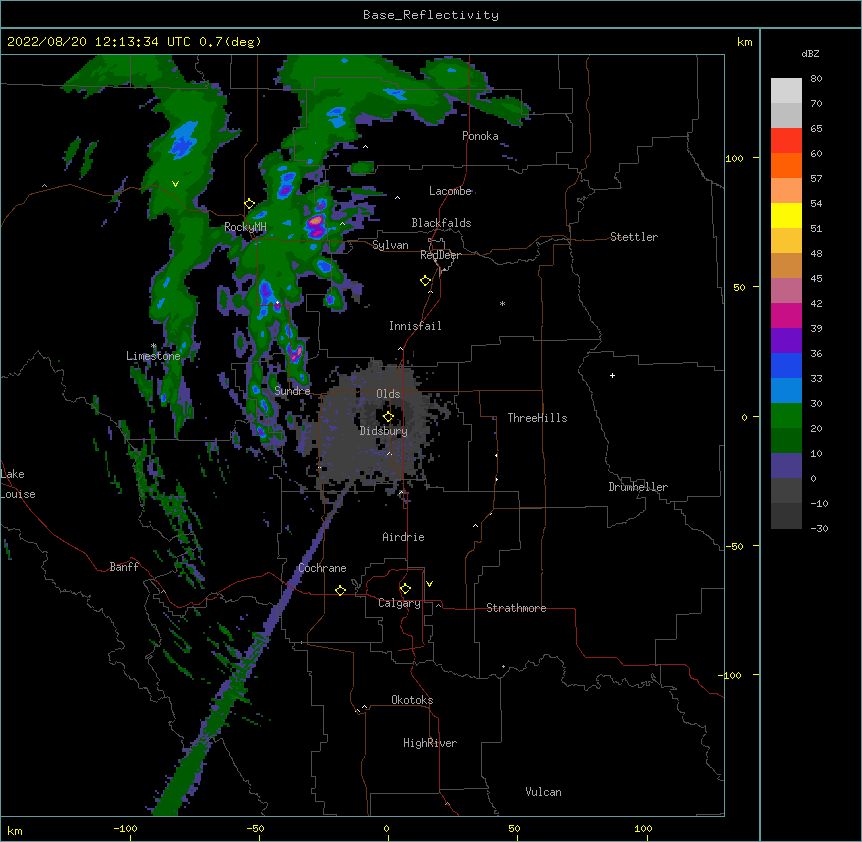Click the Vulcan town label
This screenshot has height=842, width=862.
(543, 792)
